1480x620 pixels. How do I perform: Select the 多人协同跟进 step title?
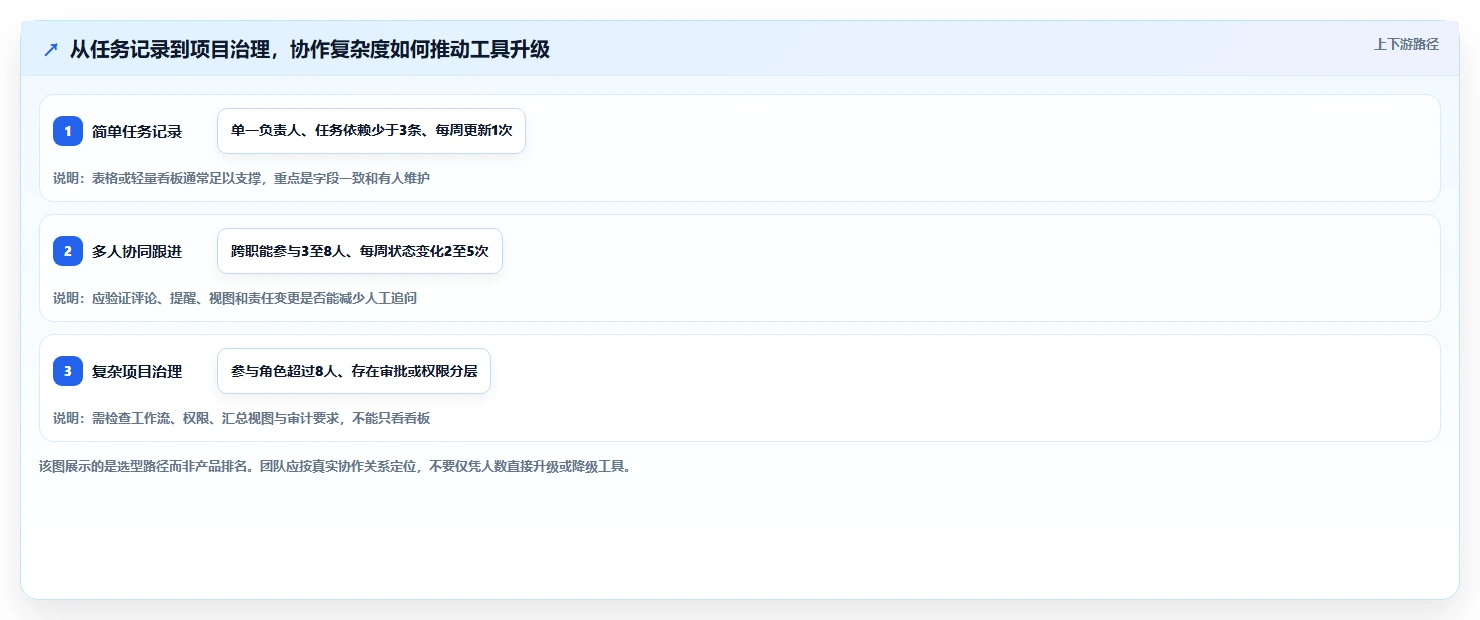point(137,251)
